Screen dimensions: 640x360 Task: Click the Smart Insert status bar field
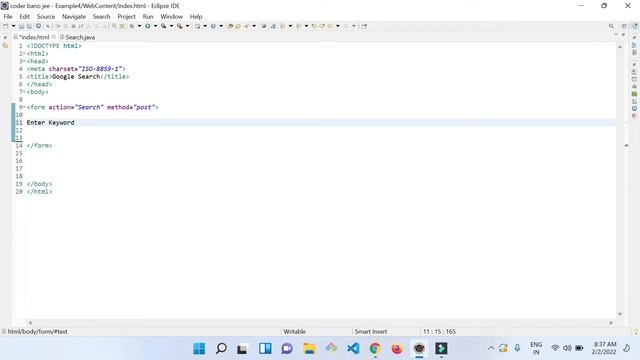tap(371, 331)
